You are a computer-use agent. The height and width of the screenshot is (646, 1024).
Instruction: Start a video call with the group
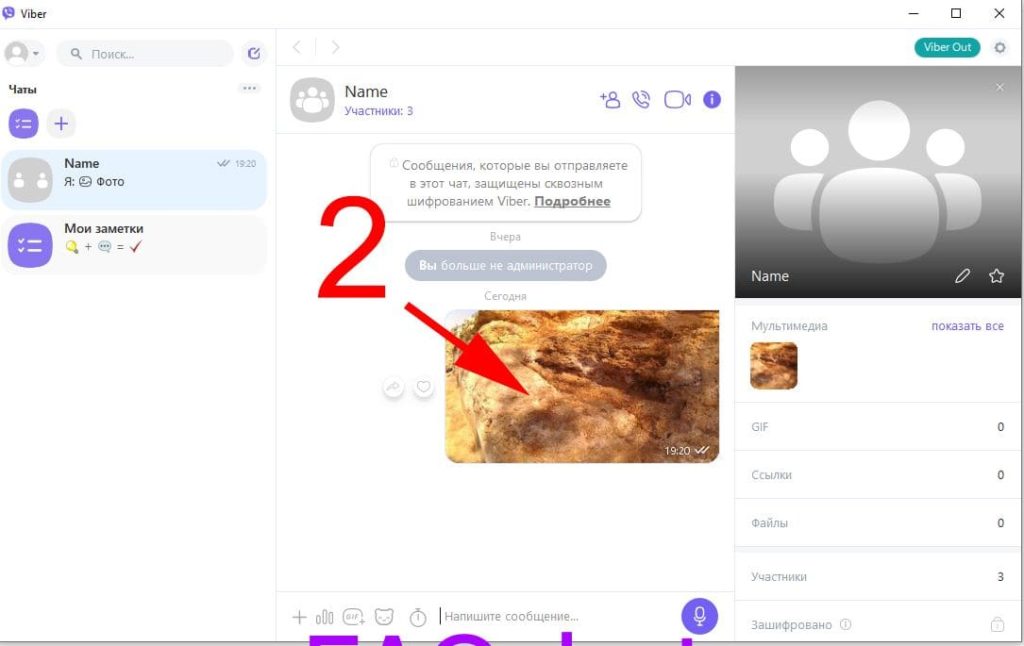coord(677,99)
